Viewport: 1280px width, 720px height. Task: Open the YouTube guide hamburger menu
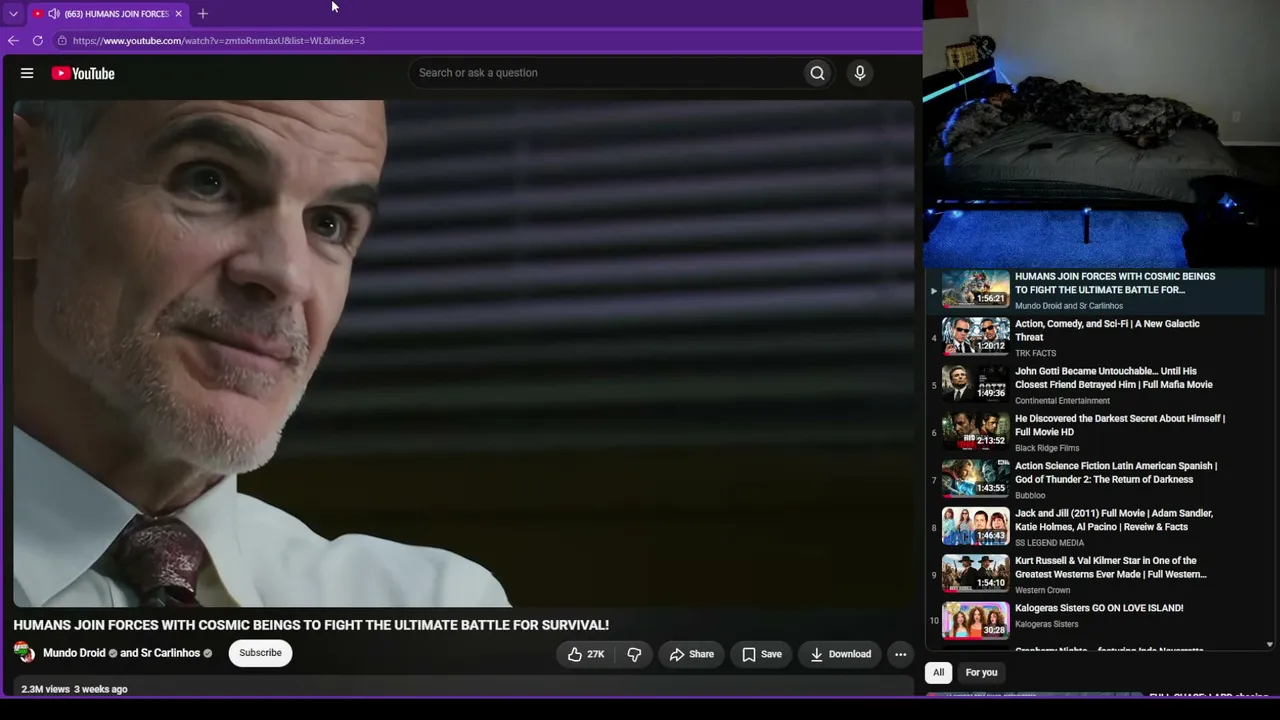click(27, 73)
